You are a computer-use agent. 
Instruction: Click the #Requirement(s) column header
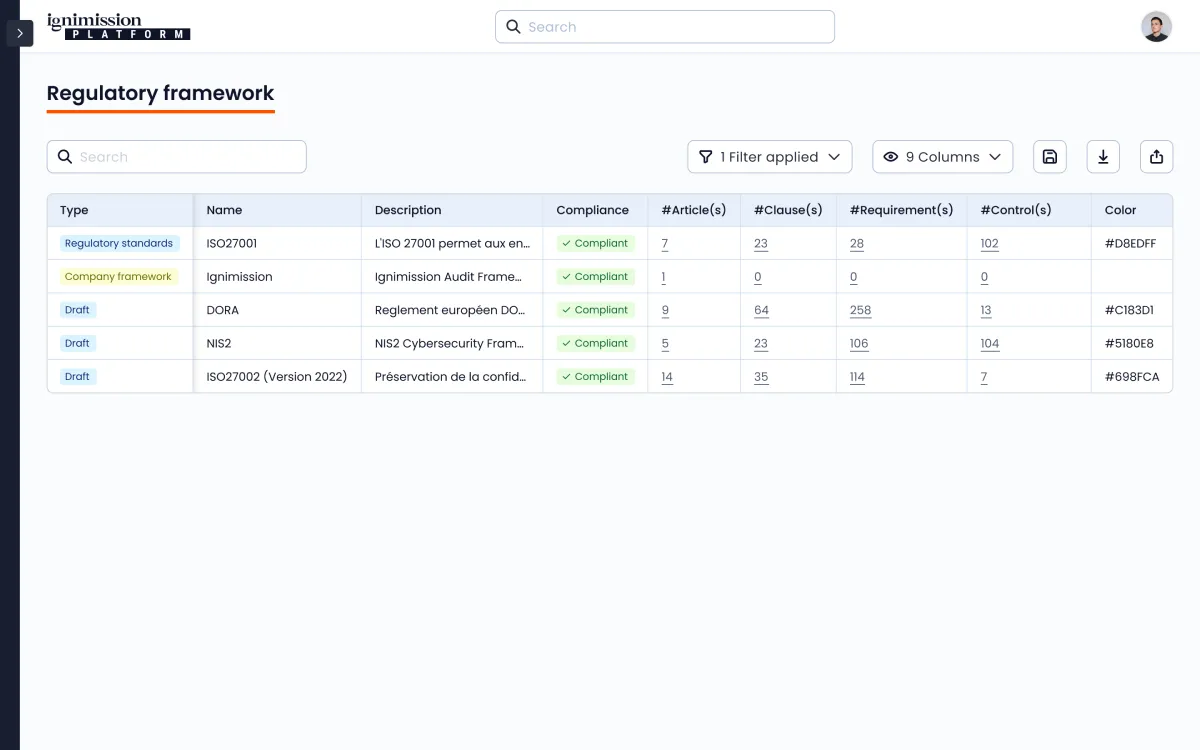click(x=901, y=210)
